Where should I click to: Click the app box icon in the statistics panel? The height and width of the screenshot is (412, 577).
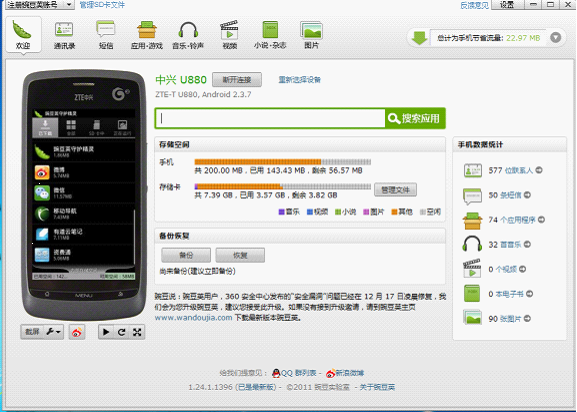pos(472,220)
